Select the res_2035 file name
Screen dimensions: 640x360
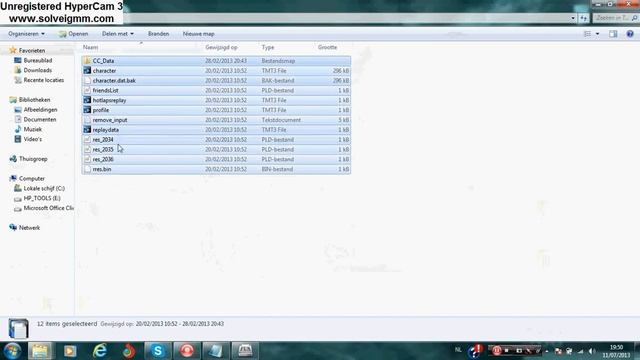tap(103, 149)
